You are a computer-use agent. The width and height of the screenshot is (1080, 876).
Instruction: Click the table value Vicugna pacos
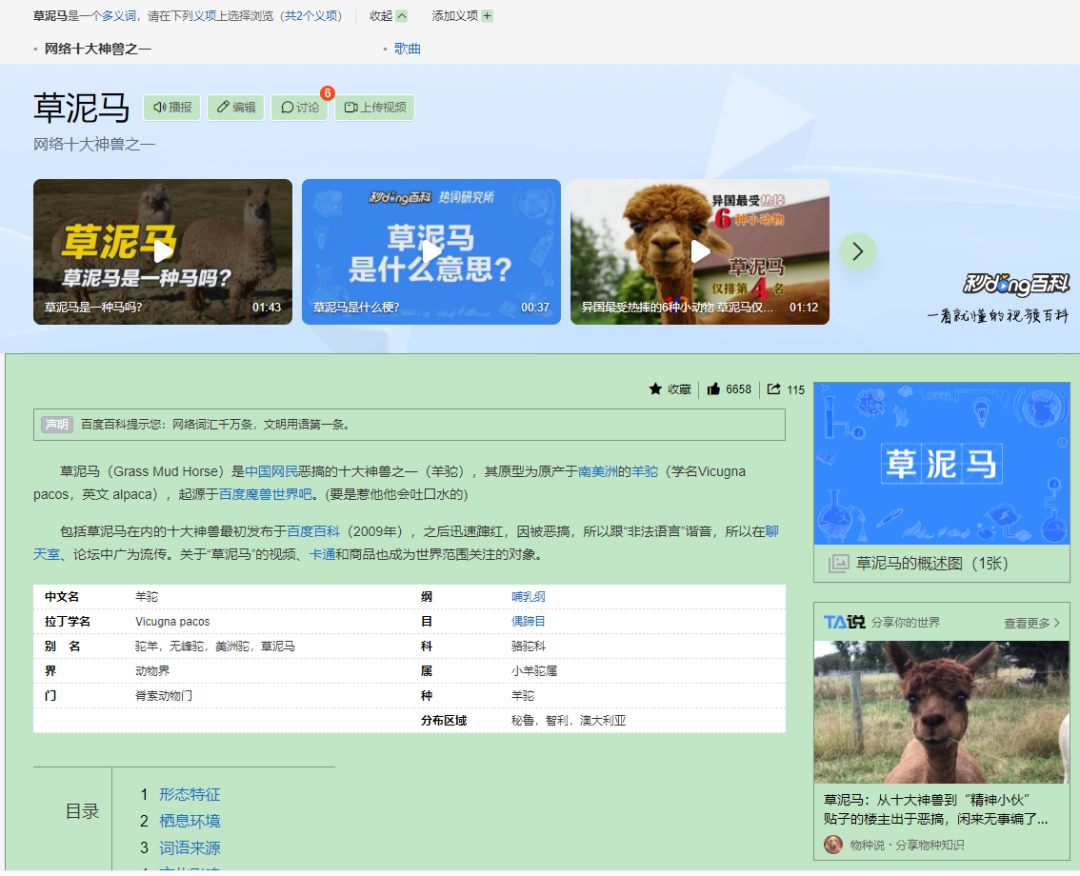pos(172,621)
